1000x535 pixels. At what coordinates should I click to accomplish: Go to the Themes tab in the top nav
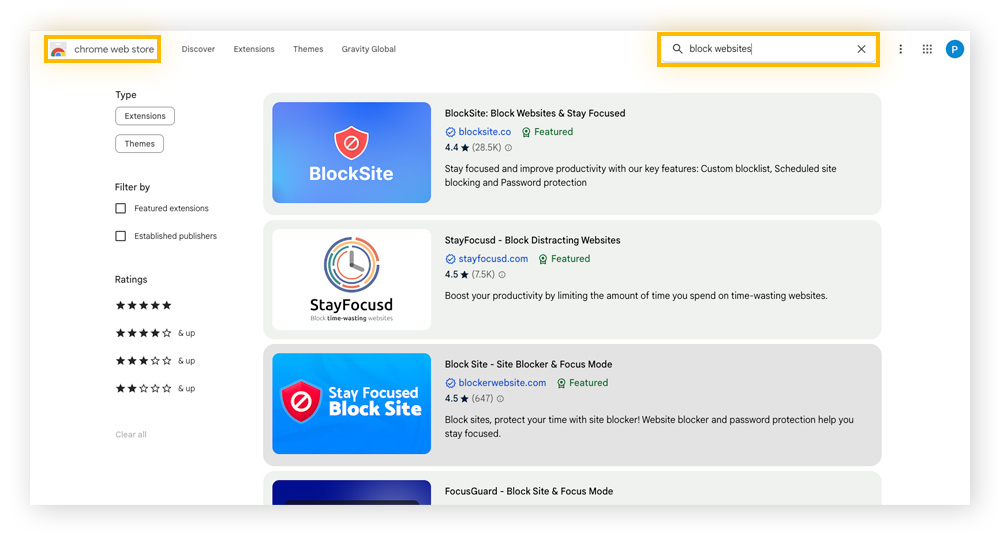pyautogui.click(x=308, y=49)
